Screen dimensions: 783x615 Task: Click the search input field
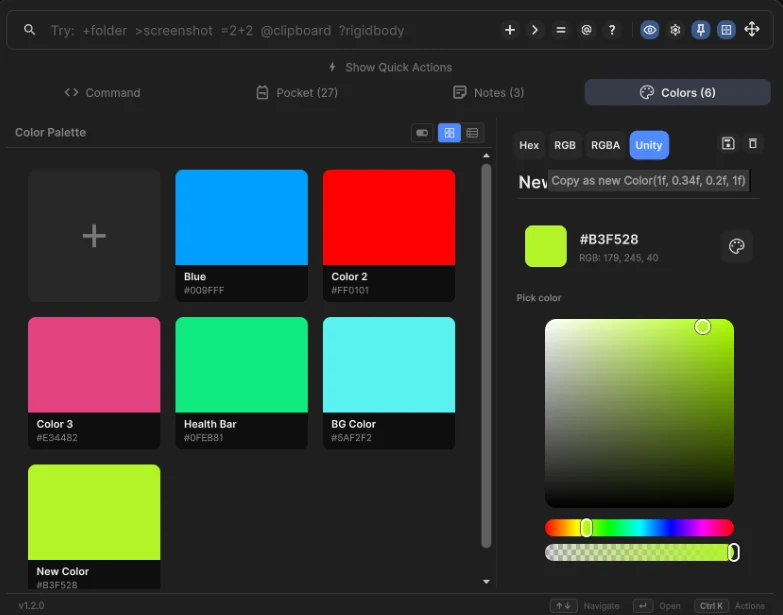272,30
